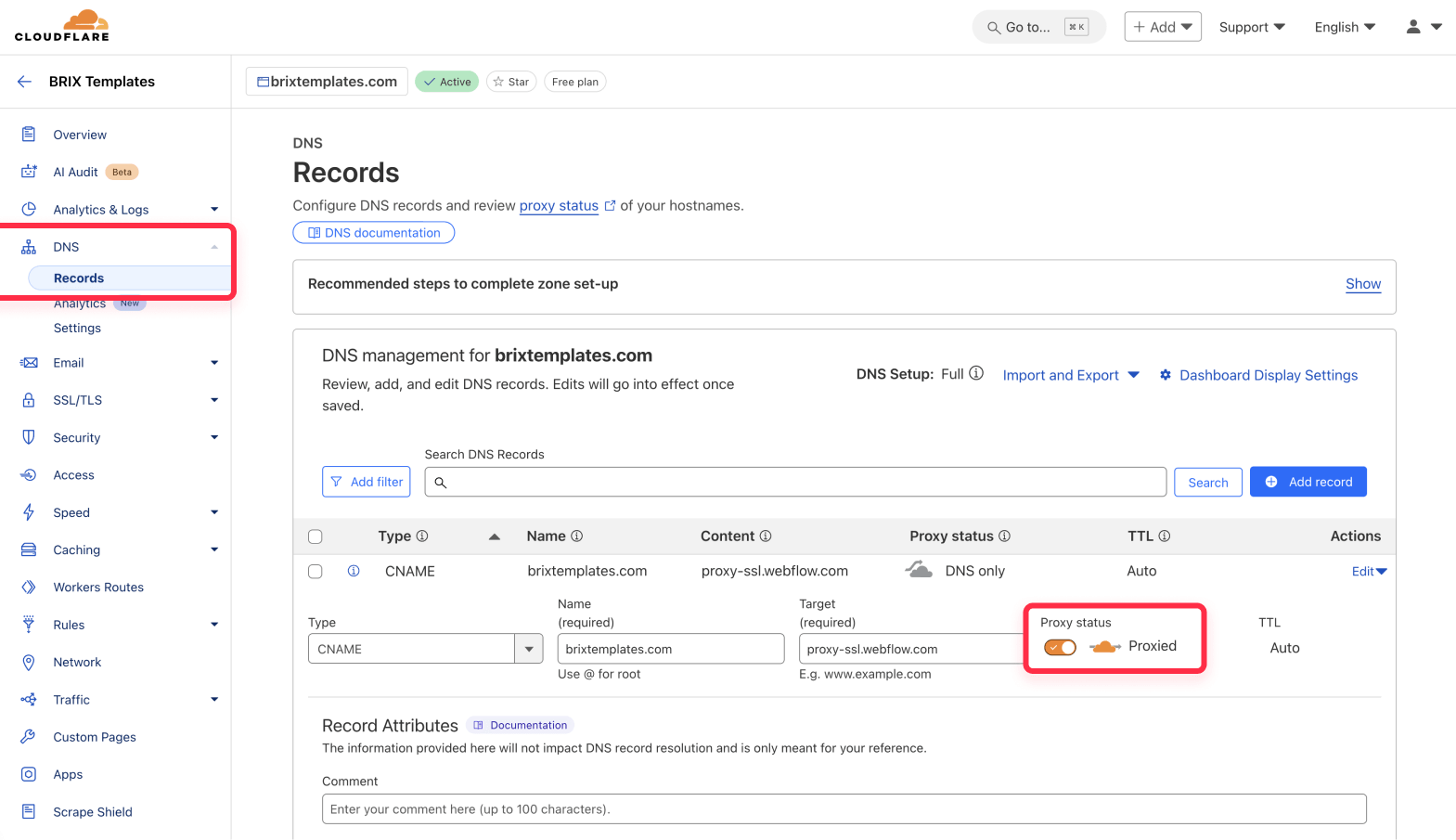The width and height of the screenshot is (1456, 840).
Task: Click the Comment input field
Action: pyautogui.click(x=844, y=809)
